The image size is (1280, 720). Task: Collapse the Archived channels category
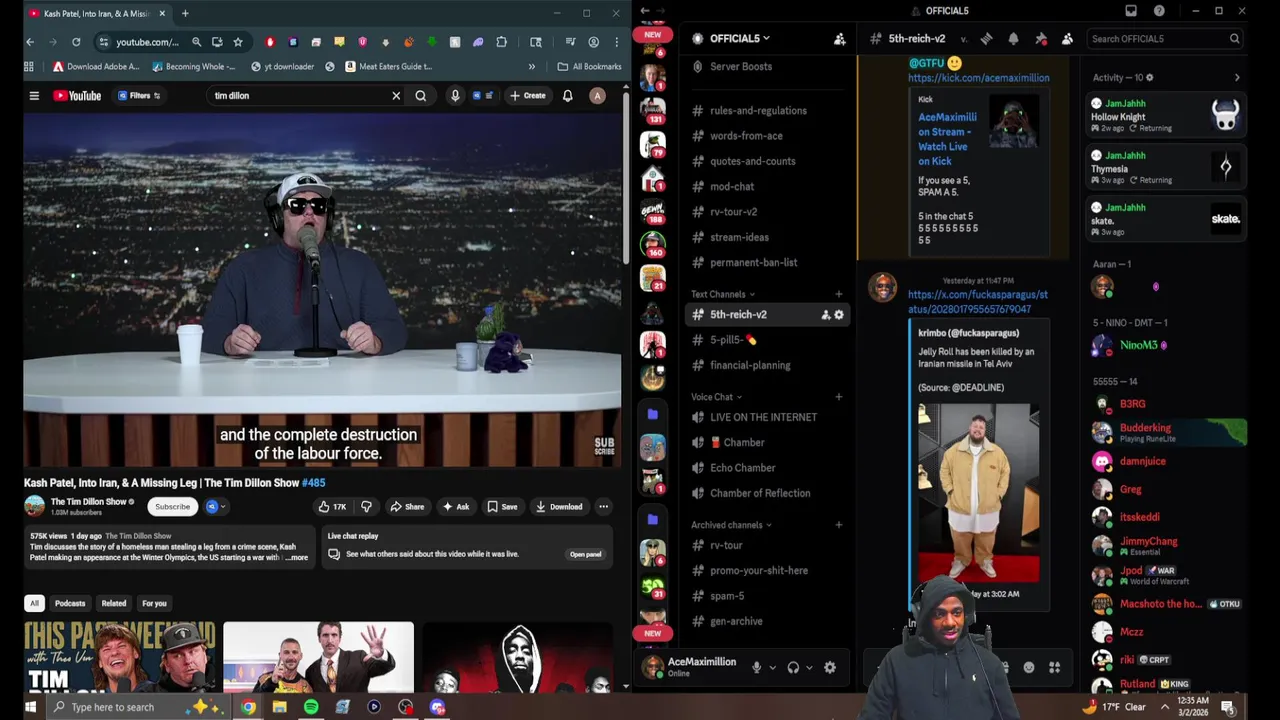click(x=730, y=525)
